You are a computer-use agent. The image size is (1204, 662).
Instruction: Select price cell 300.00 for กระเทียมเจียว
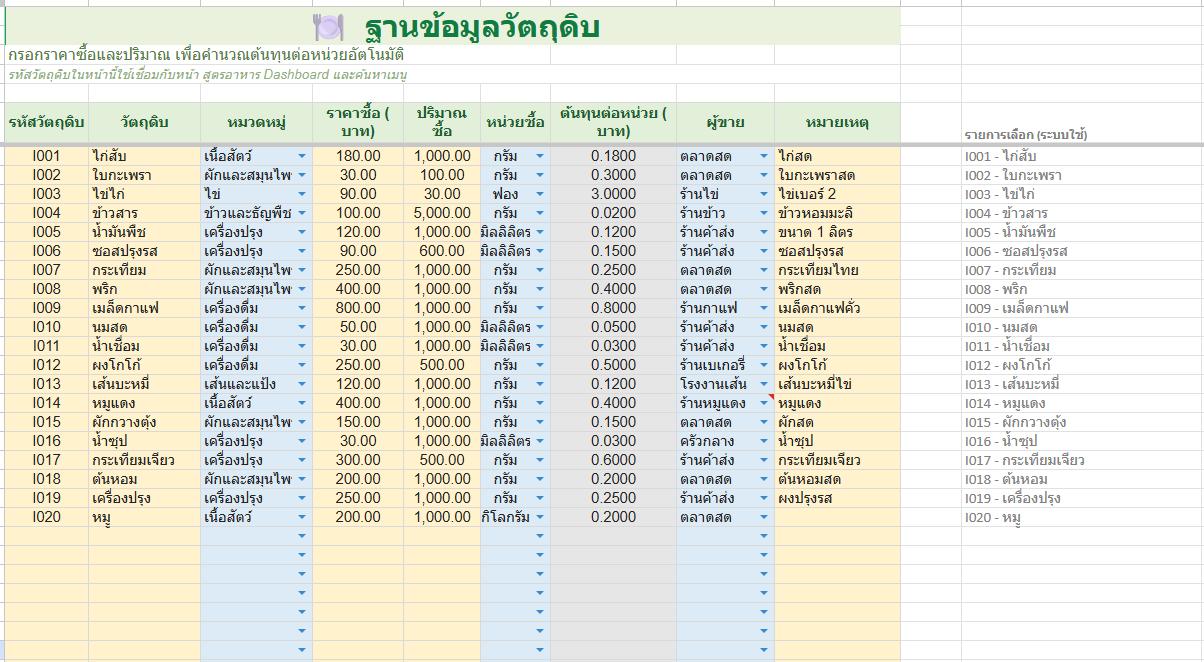pos(358,460)
